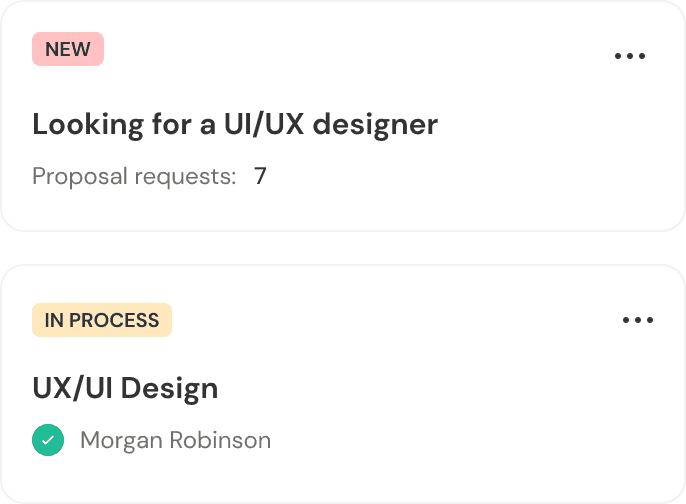Click the pink NEW status badge
The image size is (686, 504).
pos(68,49)
